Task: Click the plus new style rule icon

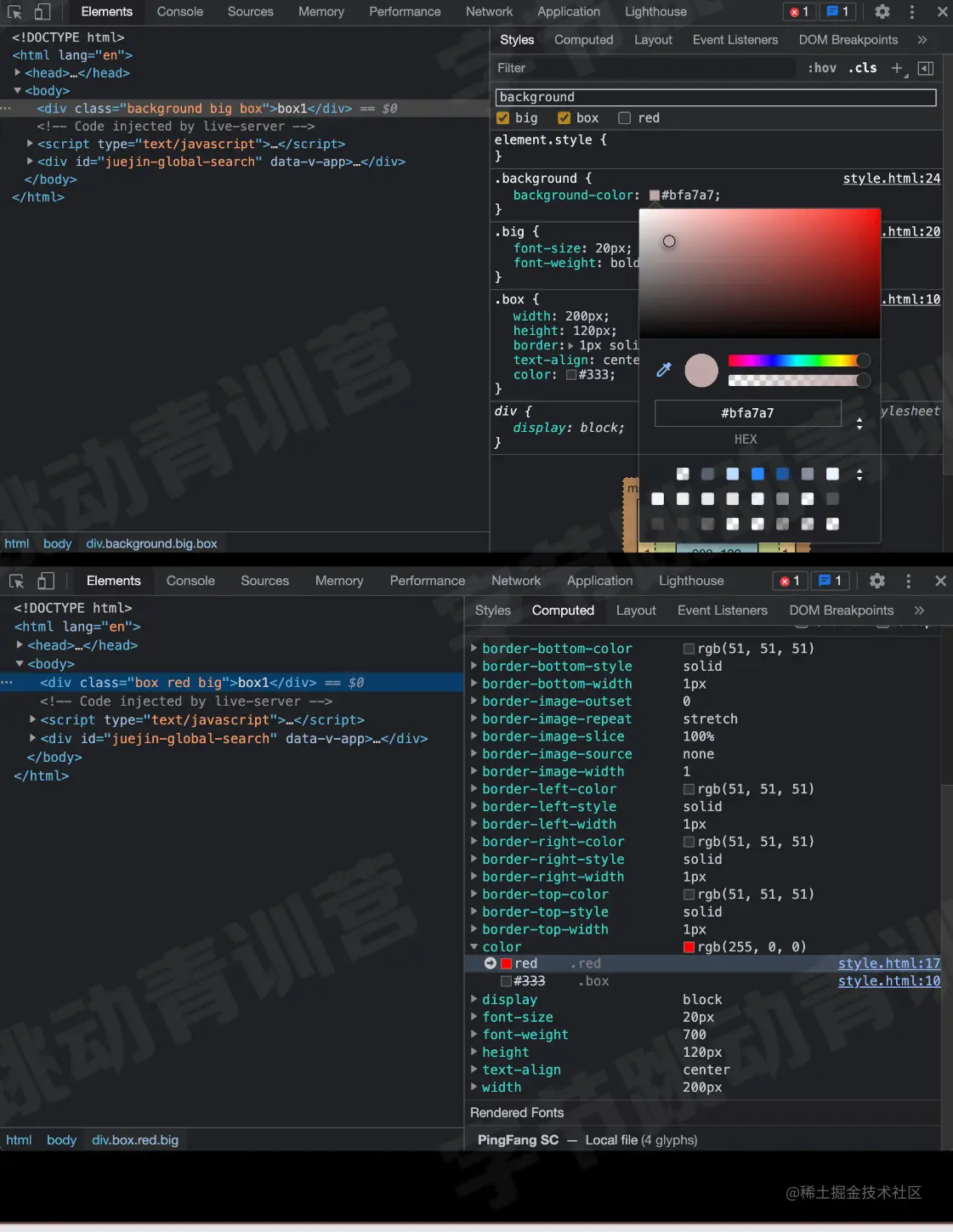Action: [x=897, y=68]
